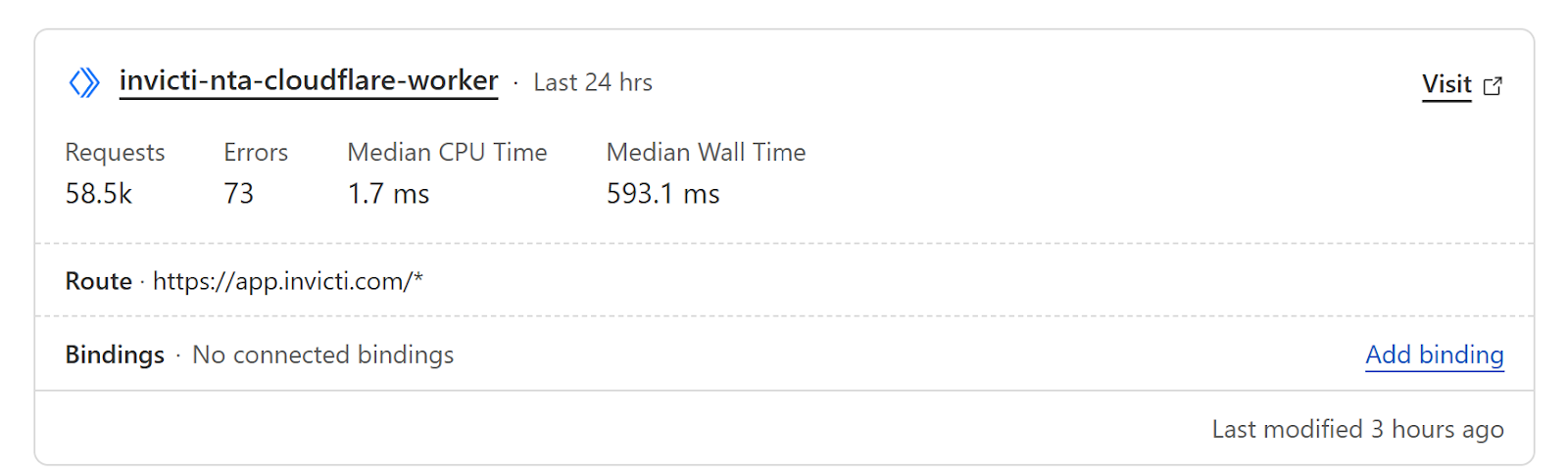Click the Route label

pos(98,281)
